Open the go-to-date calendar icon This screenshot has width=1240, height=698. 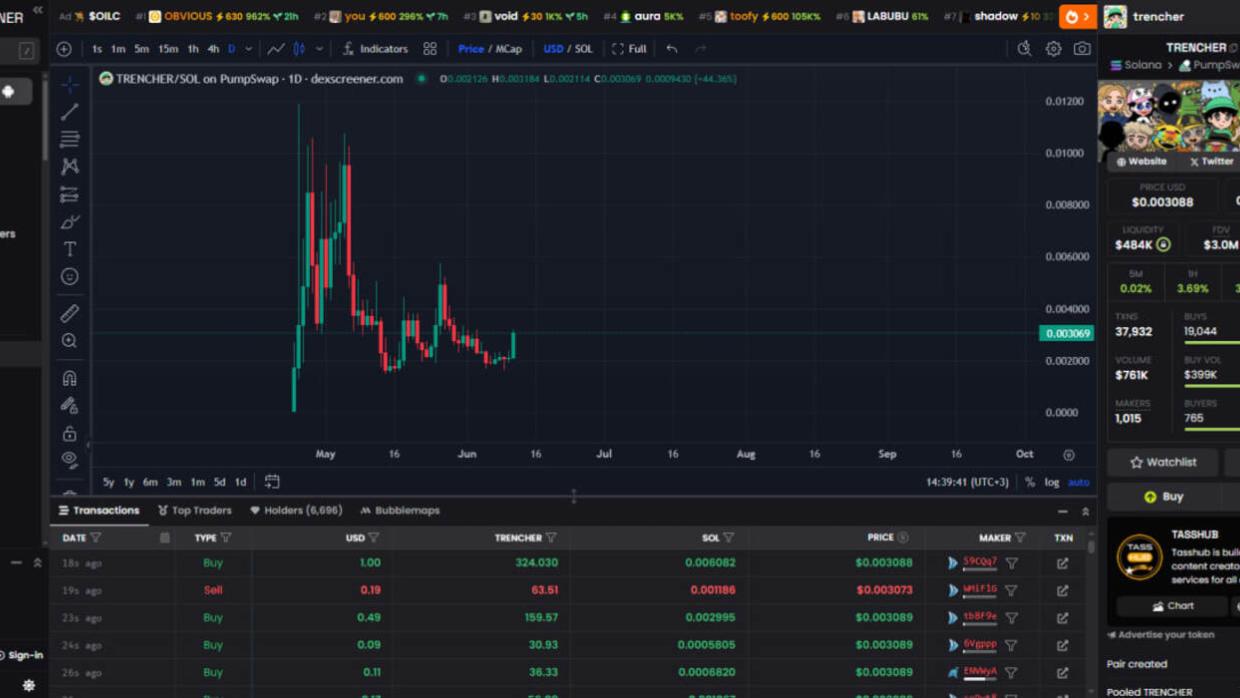coord(272,482)
